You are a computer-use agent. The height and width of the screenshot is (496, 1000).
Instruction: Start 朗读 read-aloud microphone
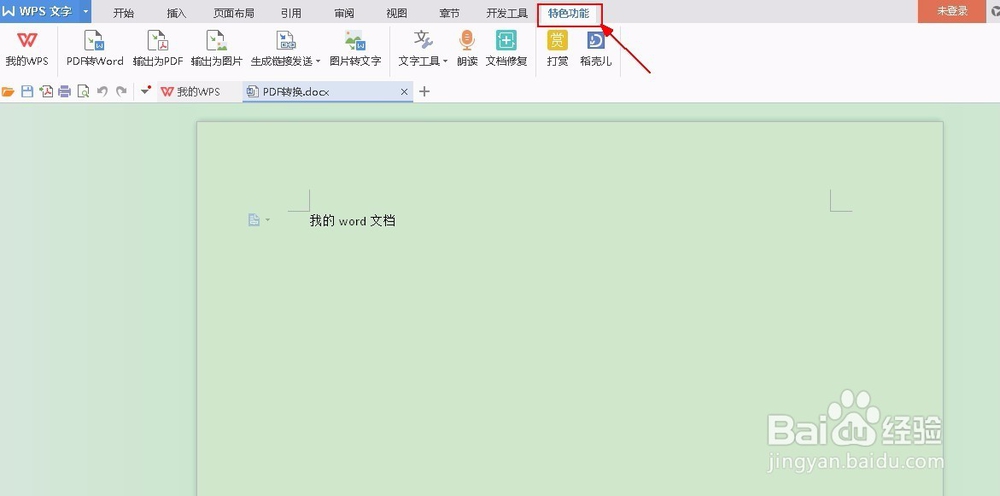[x=467, y=48]
